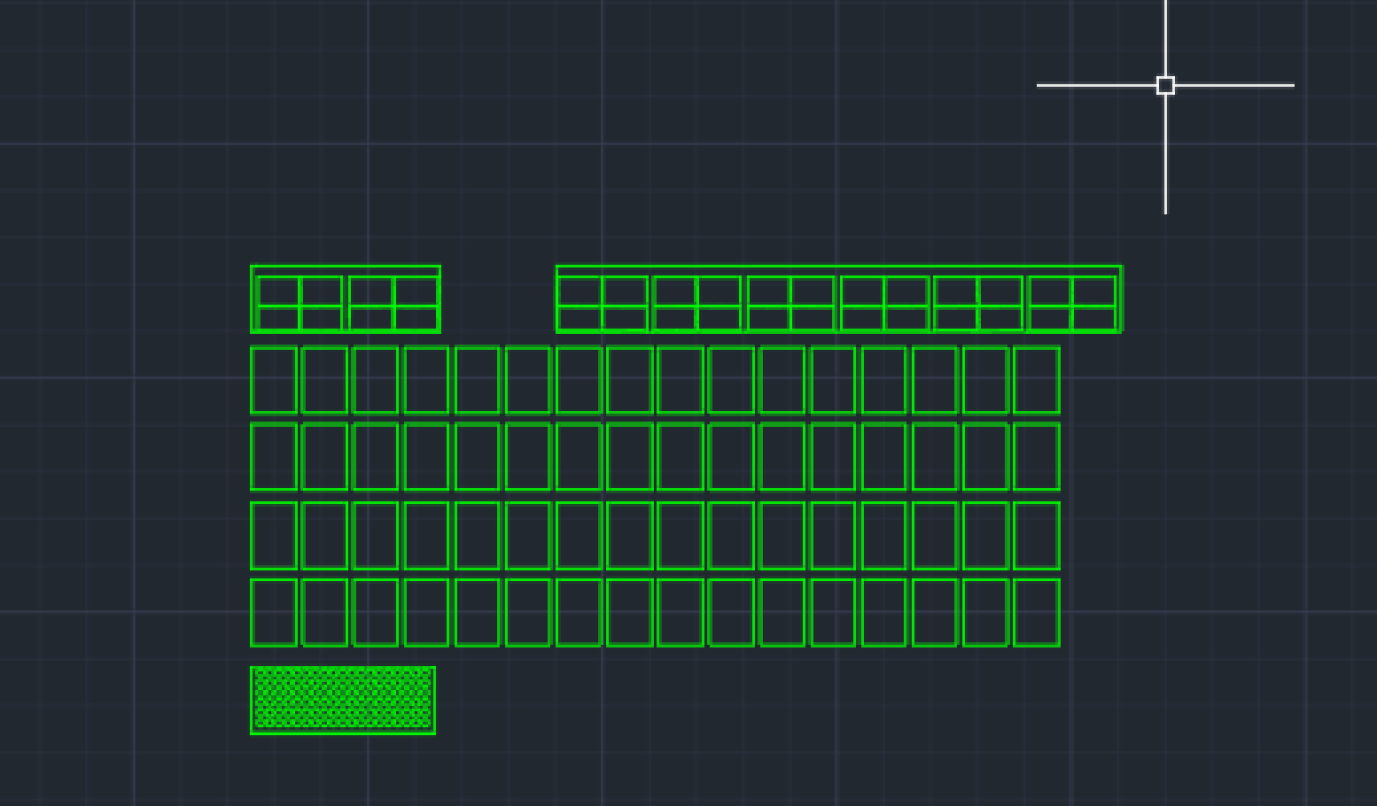Select the long twelve-column cell block above the grid
The width and height of the screenshot is (1377, 806).
(x=839, y=299)
